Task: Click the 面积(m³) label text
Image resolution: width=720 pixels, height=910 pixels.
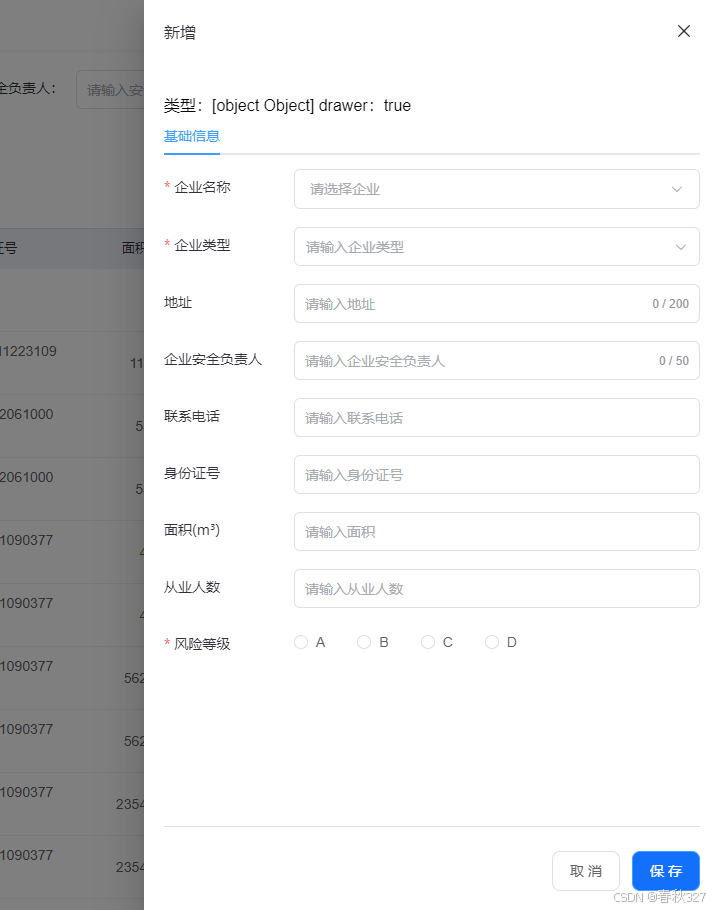Action: pos(191,530)
